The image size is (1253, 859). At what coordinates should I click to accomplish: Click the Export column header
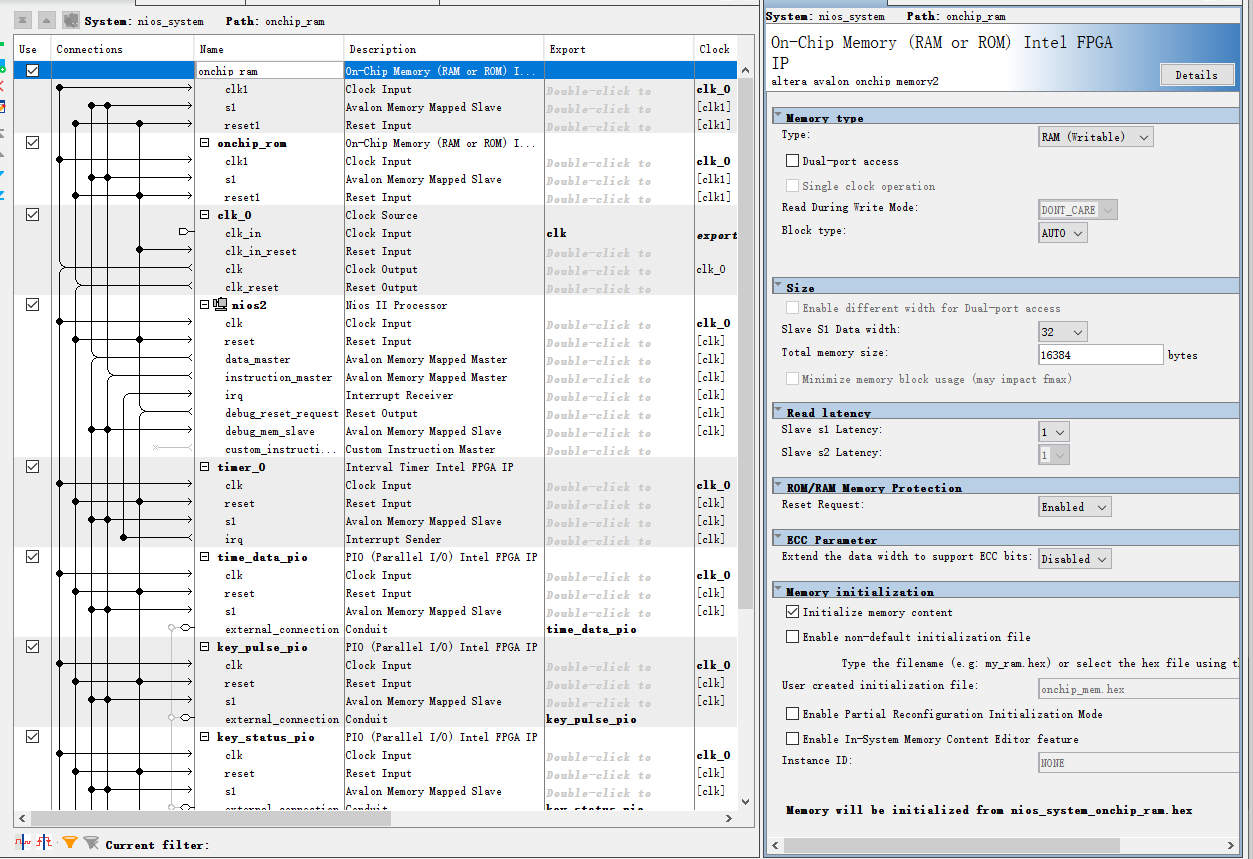619,49
